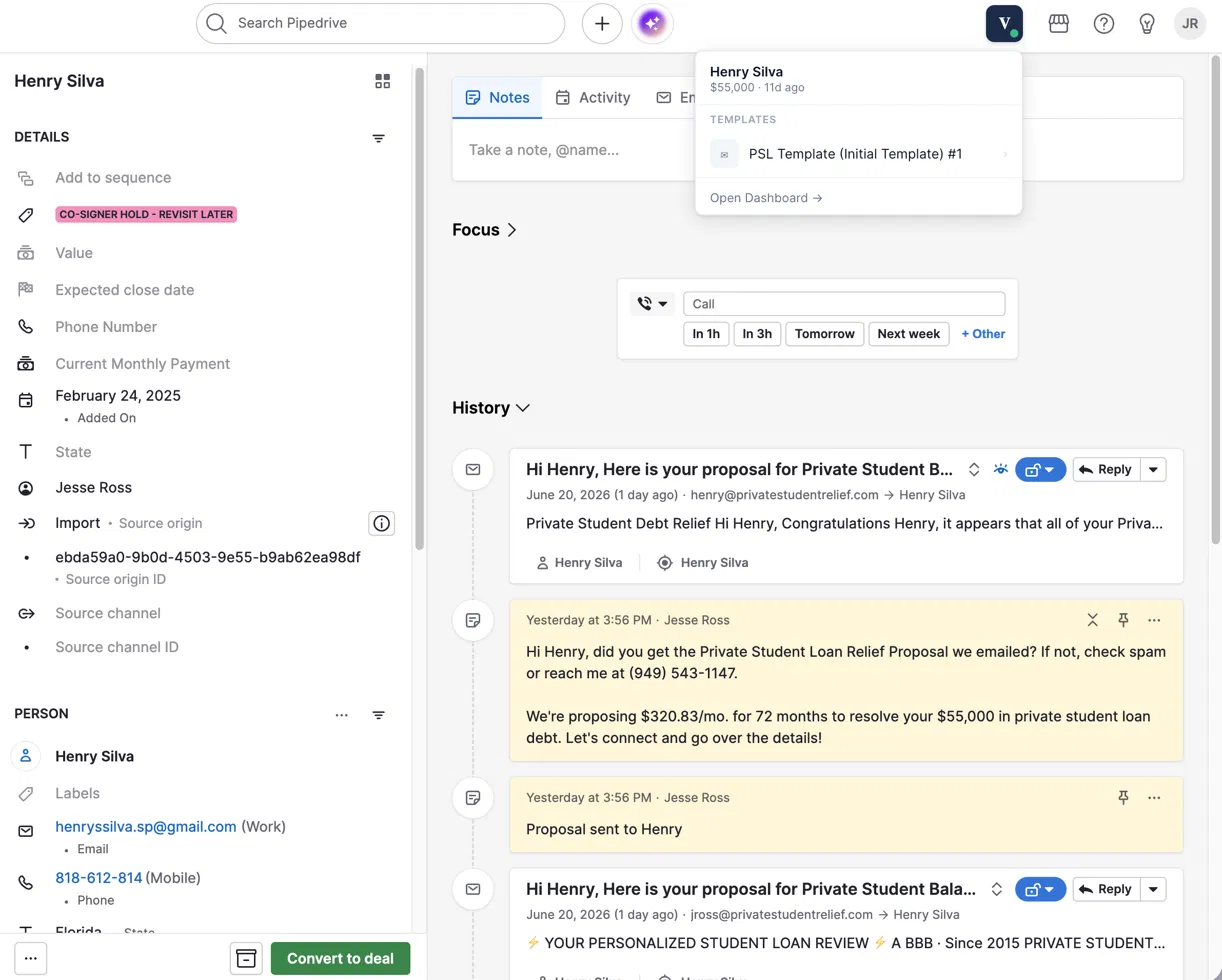Screen dimensions: 1222x980
Task: Click Add to sequence
Action: [113, 178]
